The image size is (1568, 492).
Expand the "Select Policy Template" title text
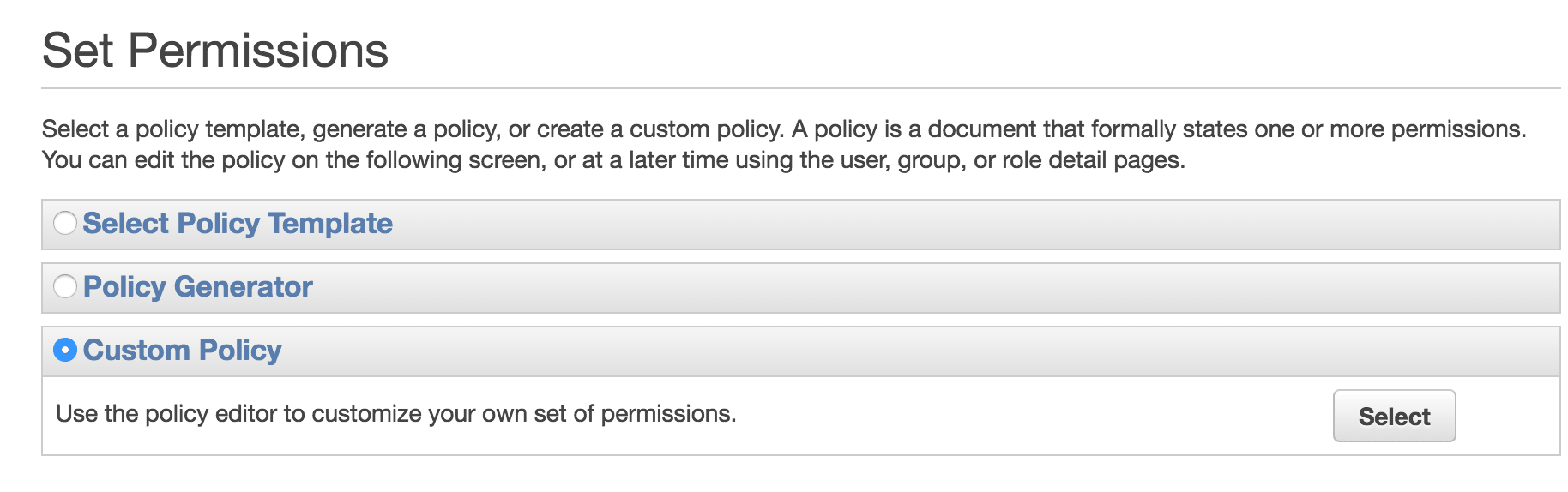[238, 224]
